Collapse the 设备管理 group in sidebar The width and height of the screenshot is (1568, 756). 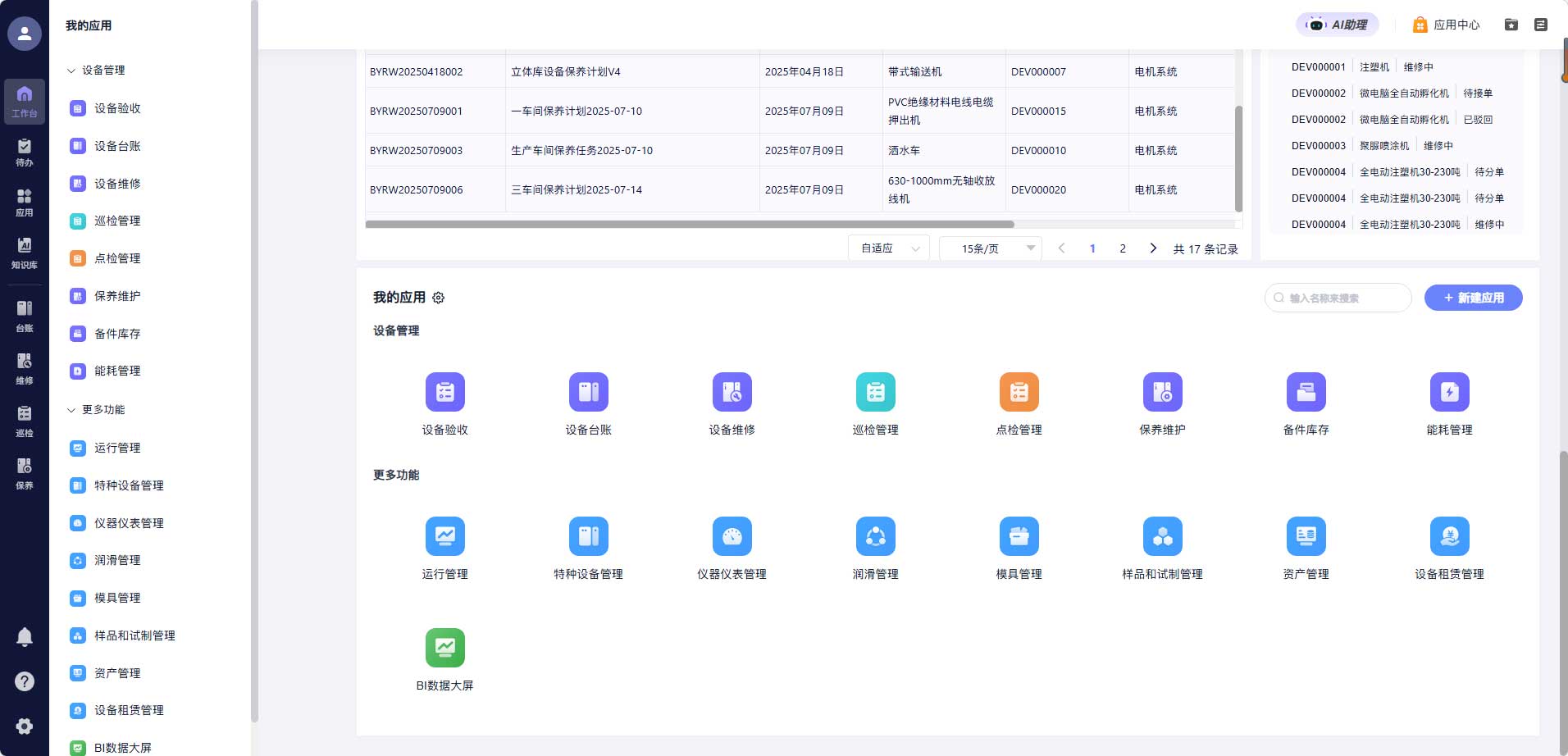71,71
